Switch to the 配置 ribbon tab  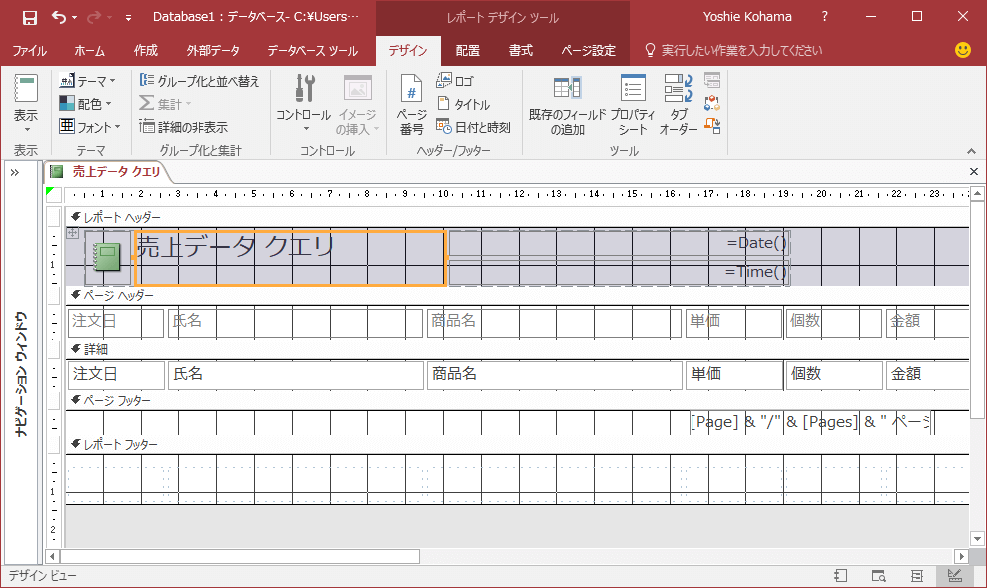468,50
